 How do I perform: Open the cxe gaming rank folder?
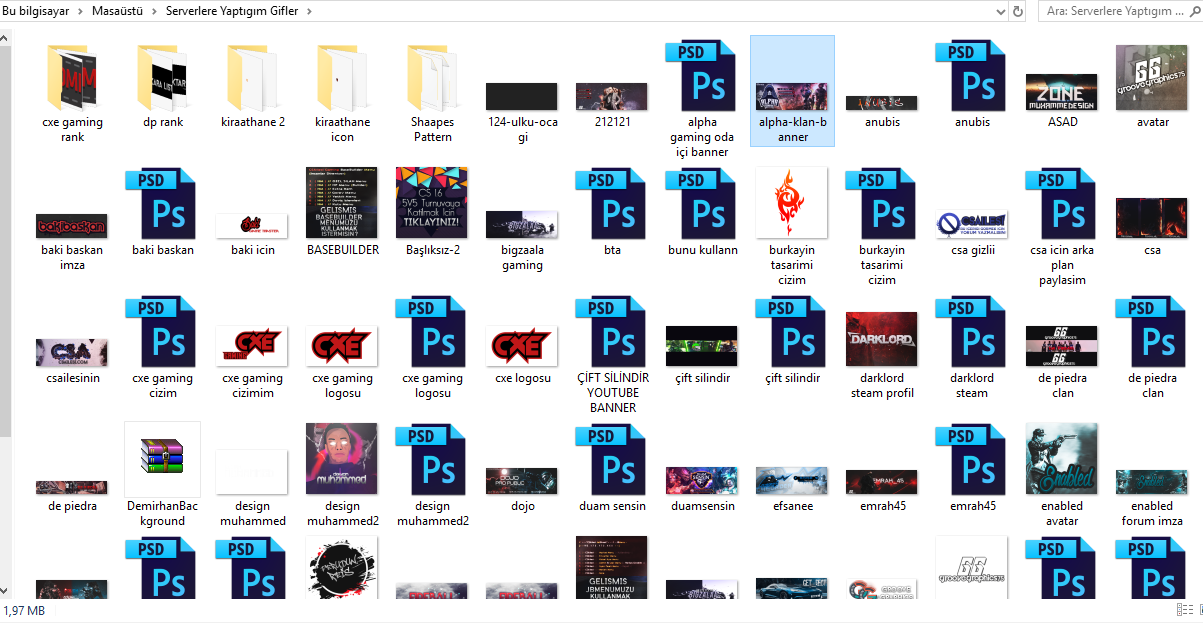tap(72, 78)
